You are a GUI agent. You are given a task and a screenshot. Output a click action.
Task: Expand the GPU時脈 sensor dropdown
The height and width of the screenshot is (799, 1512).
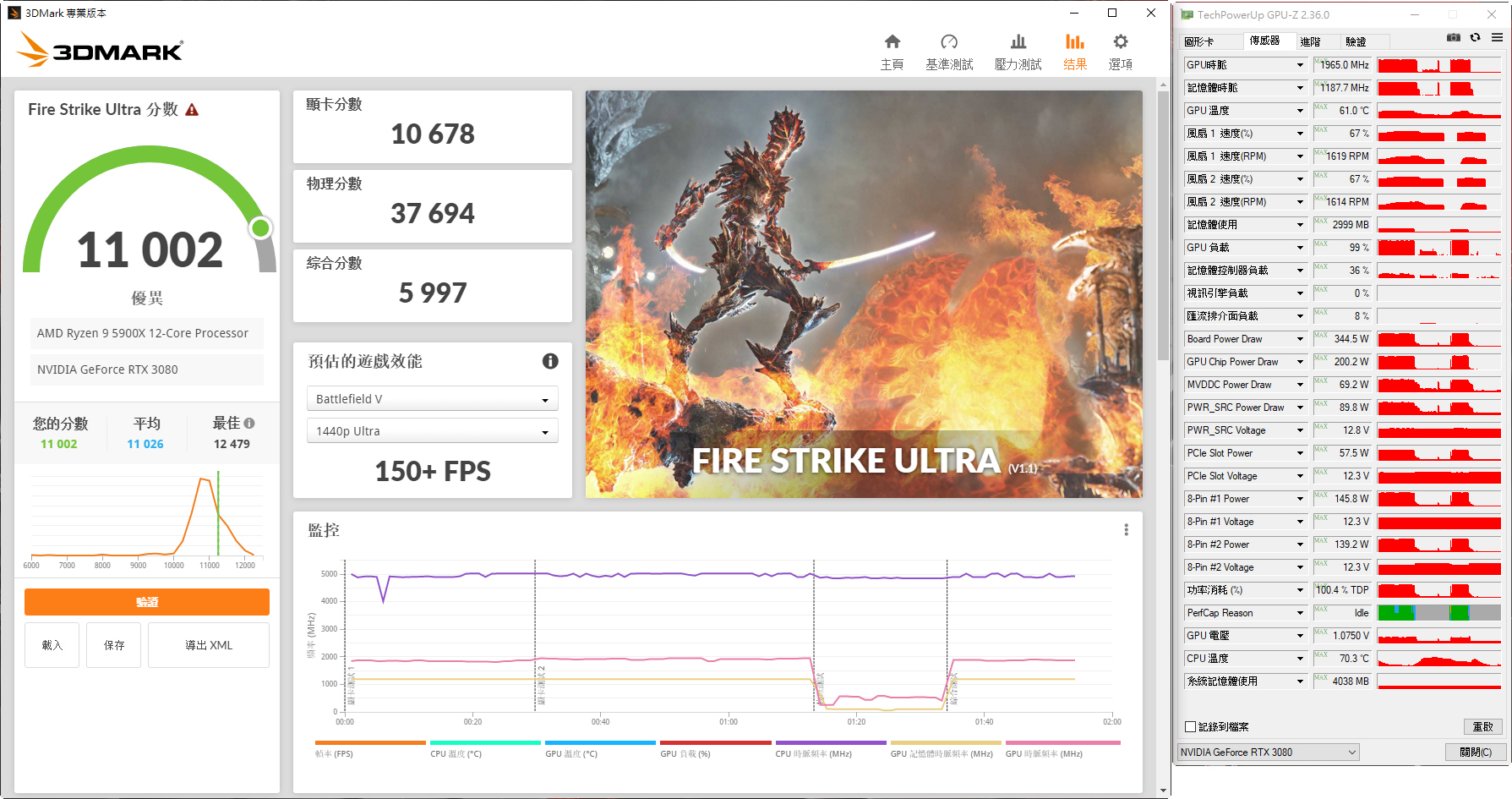(1300, 65)
